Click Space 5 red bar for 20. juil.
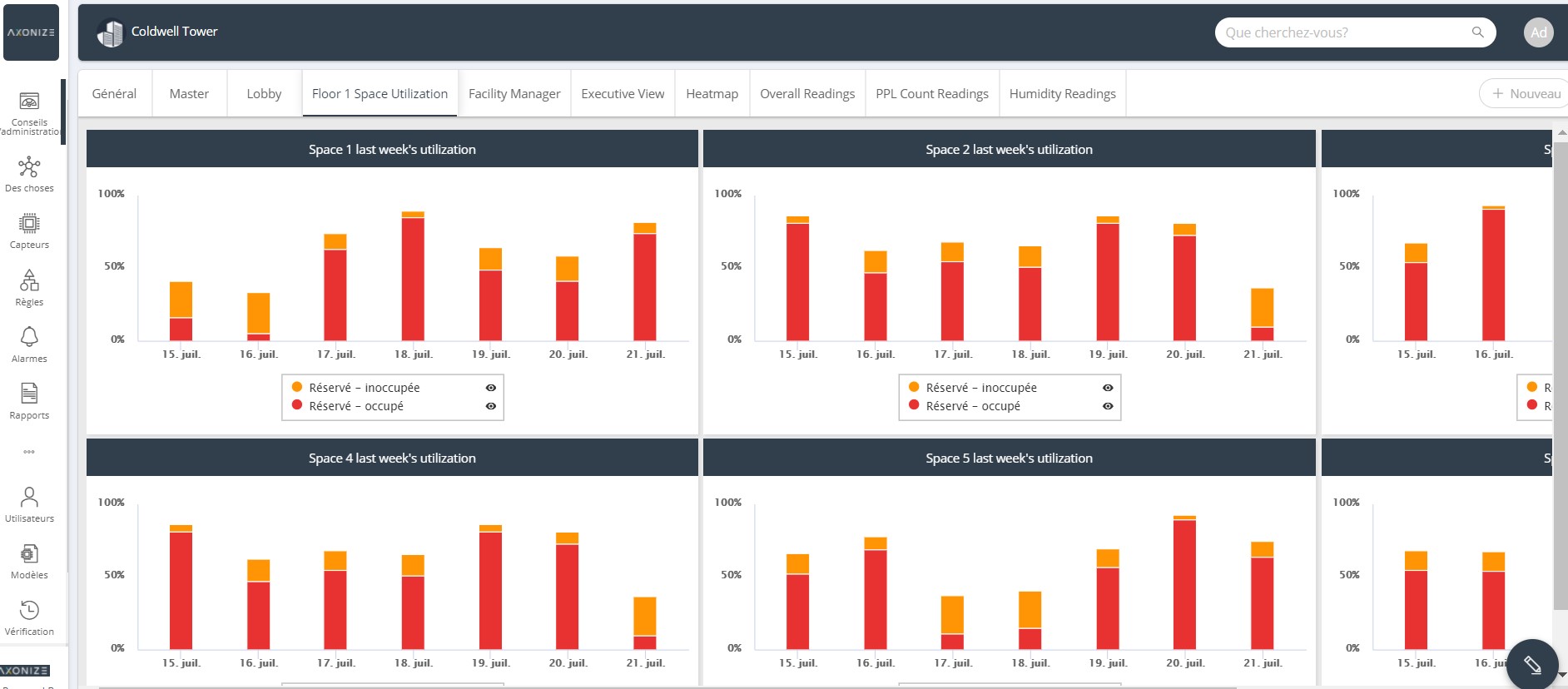 [1184, 584]
